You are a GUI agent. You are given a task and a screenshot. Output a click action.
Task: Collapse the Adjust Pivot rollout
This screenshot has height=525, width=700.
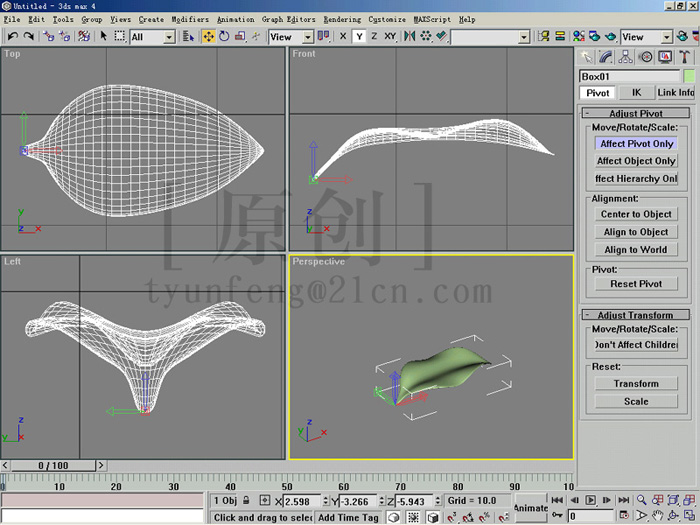(x=636, y=113)
